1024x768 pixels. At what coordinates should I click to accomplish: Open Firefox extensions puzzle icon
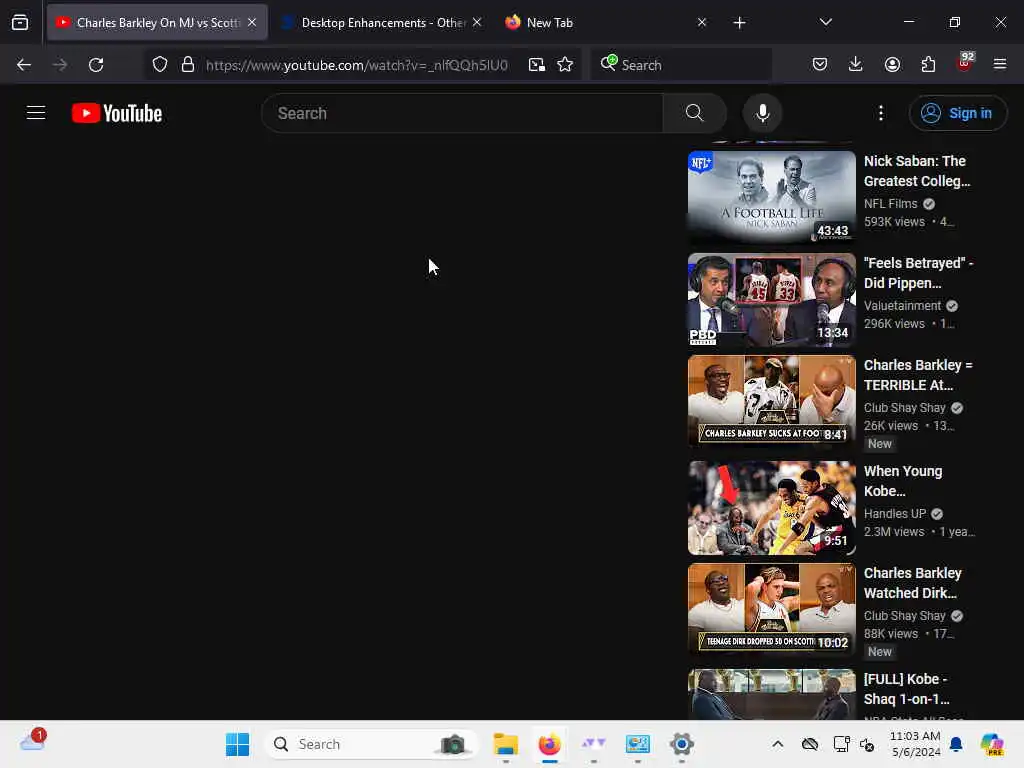click(928, 64)
